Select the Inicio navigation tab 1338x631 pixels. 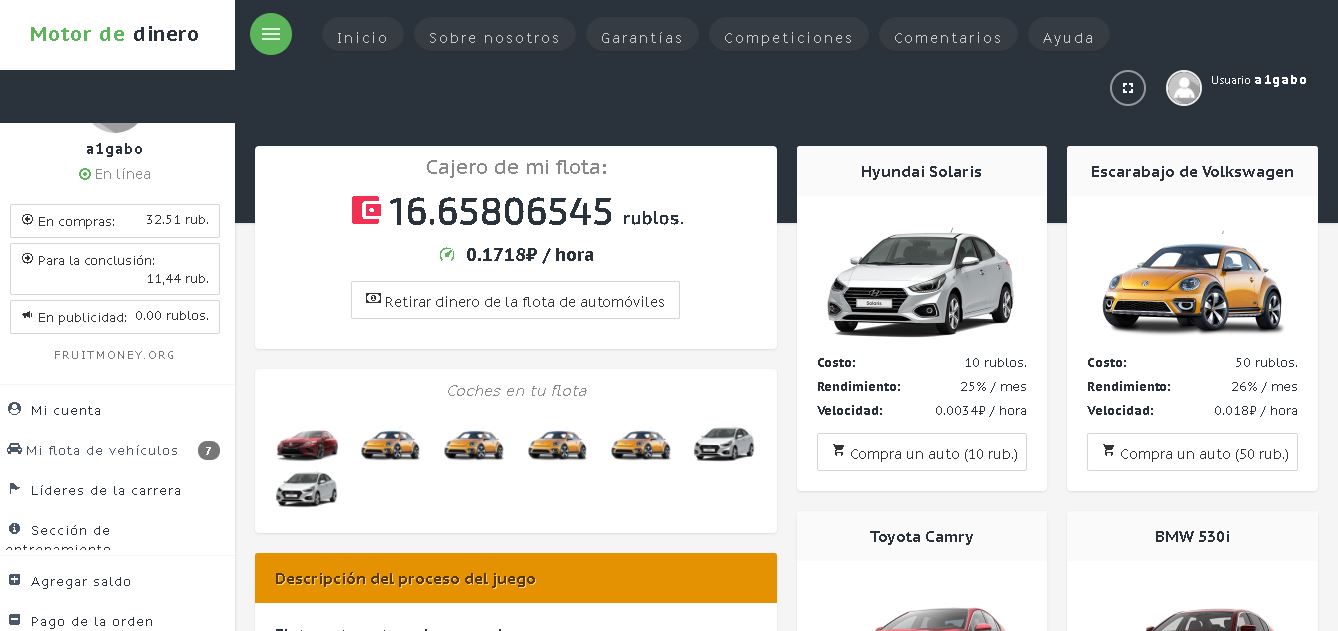point(362,37)
